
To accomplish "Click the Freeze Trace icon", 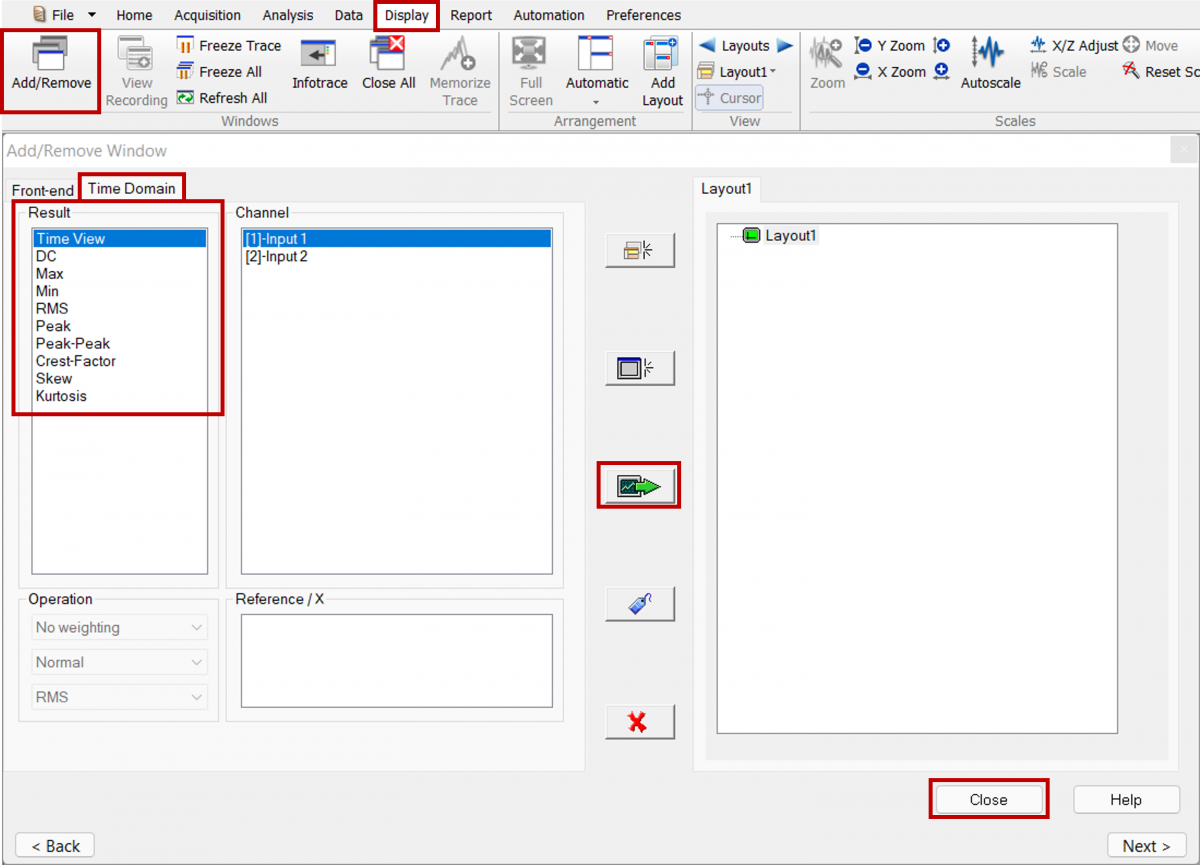I will tap(184, 45).
